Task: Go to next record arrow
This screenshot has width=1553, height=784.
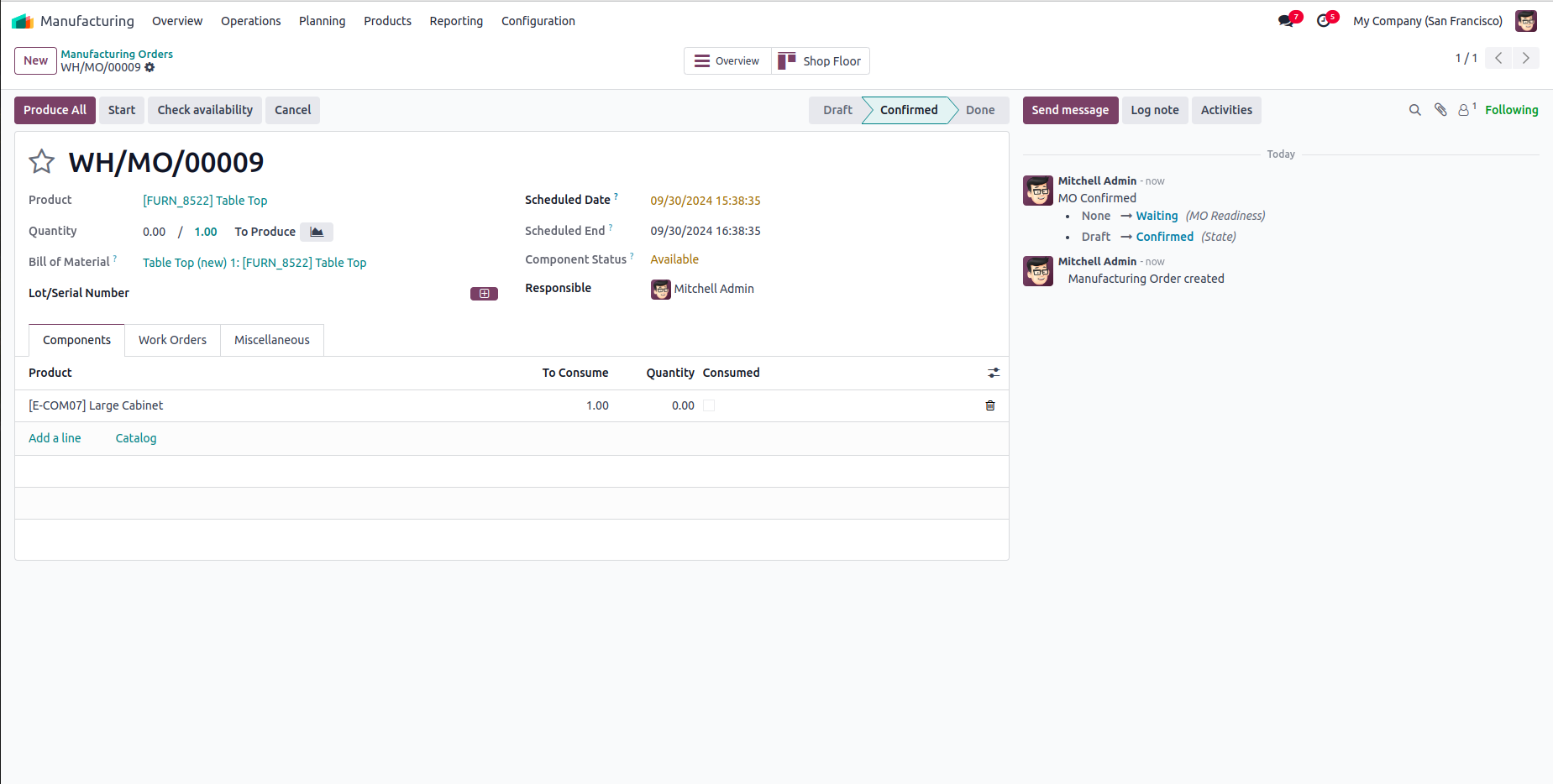Action: click(x=1526, y=58)
